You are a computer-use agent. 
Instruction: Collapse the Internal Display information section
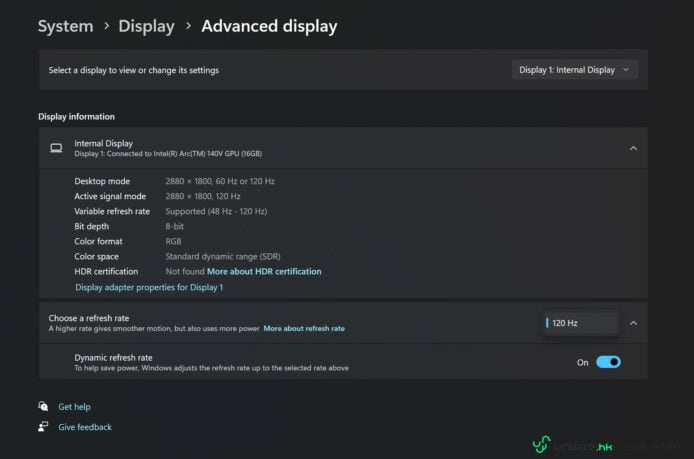point(633,148)
